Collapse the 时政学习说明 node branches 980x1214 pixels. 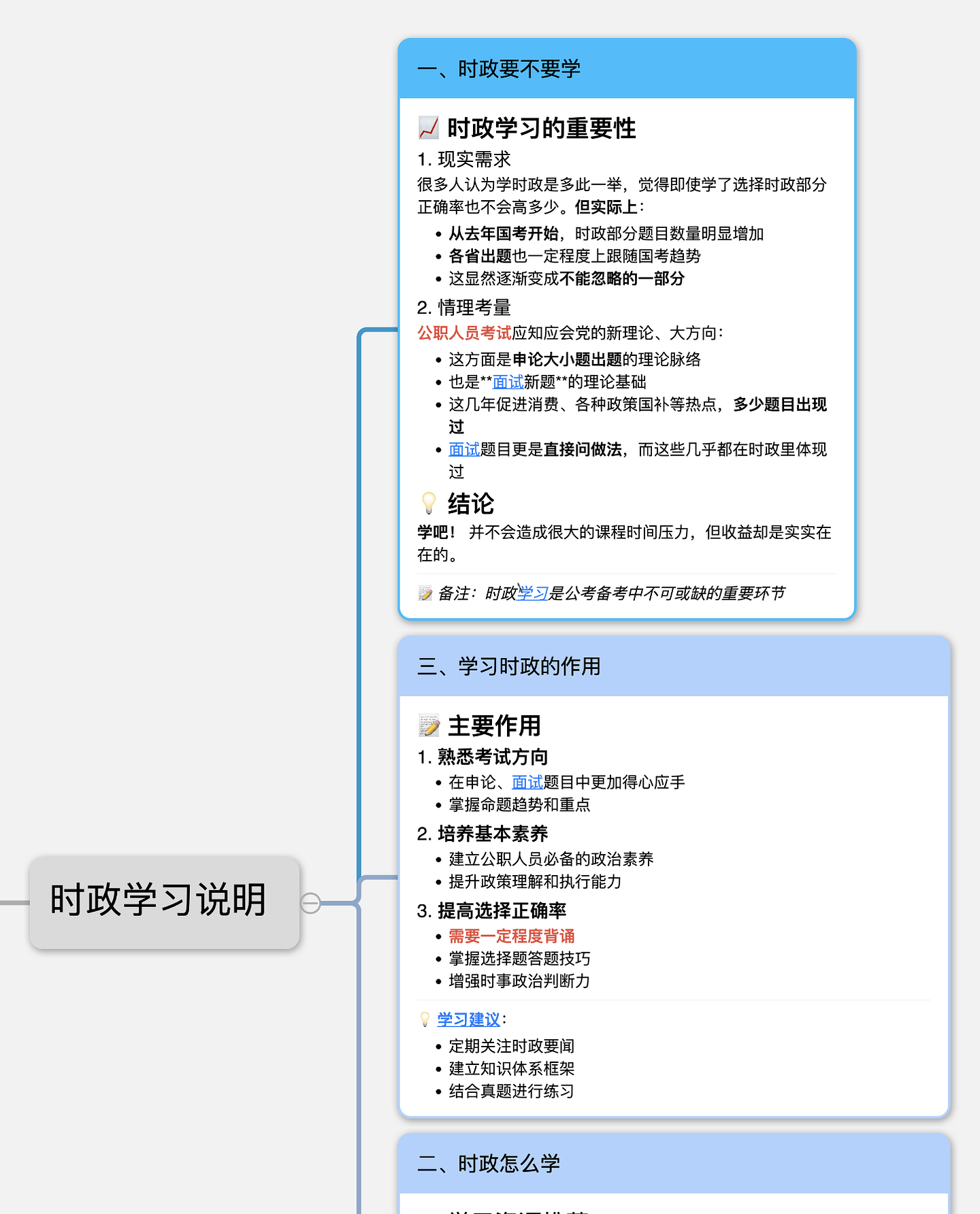pyautogui.click(x=310, y=903)
